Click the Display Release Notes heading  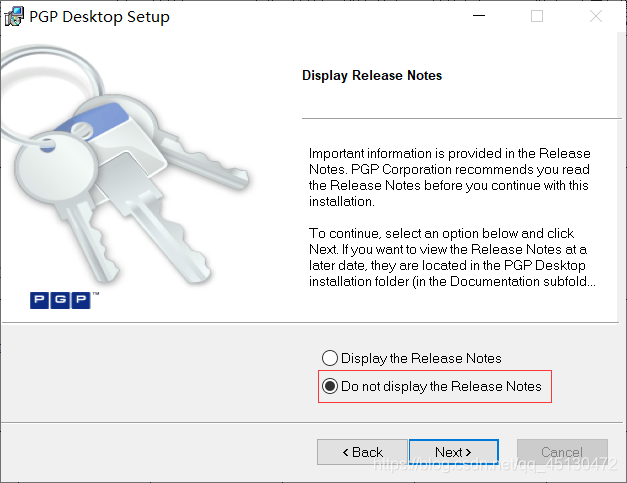click(x=372, y=76)
